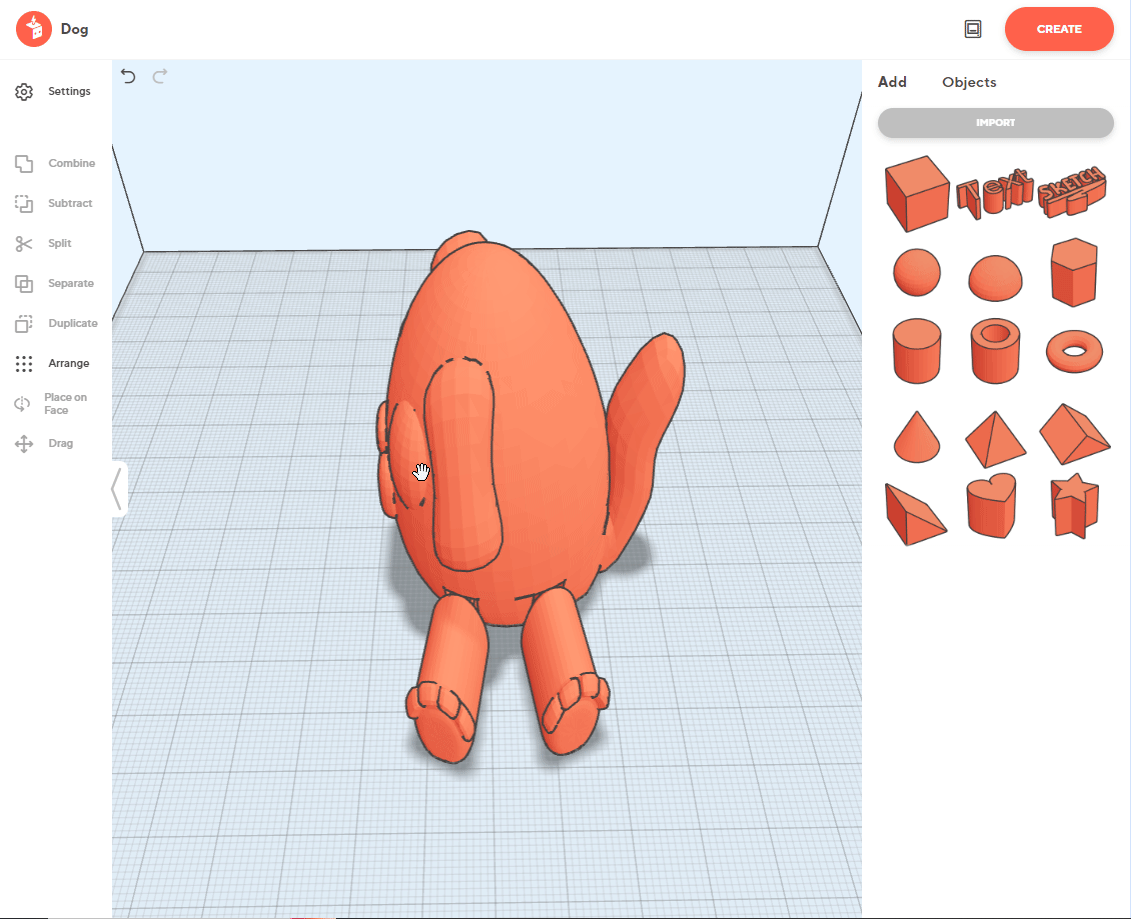Click the Duplicate tool
Screen dimensions: 1131x919
[x=56, y=324]
